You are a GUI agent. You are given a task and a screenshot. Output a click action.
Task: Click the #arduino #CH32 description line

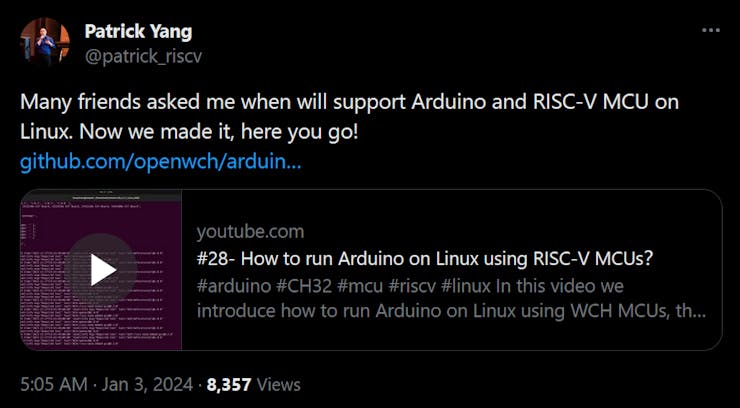point(410,286)
